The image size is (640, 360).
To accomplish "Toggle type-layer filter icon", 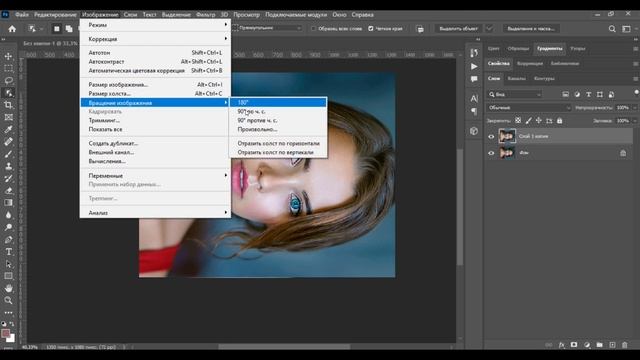I will (588, 95).
